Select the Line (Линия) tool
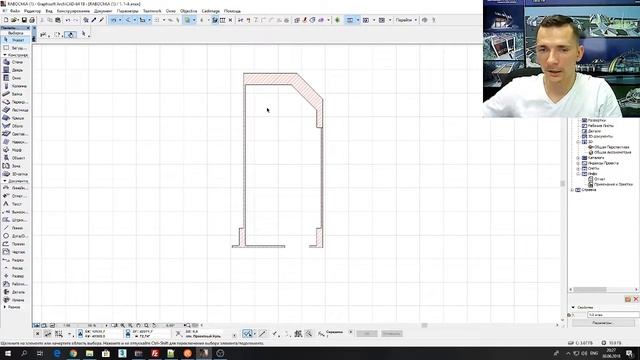The height and width of the screenshot is (360, 640). click(x=15, y=228)
